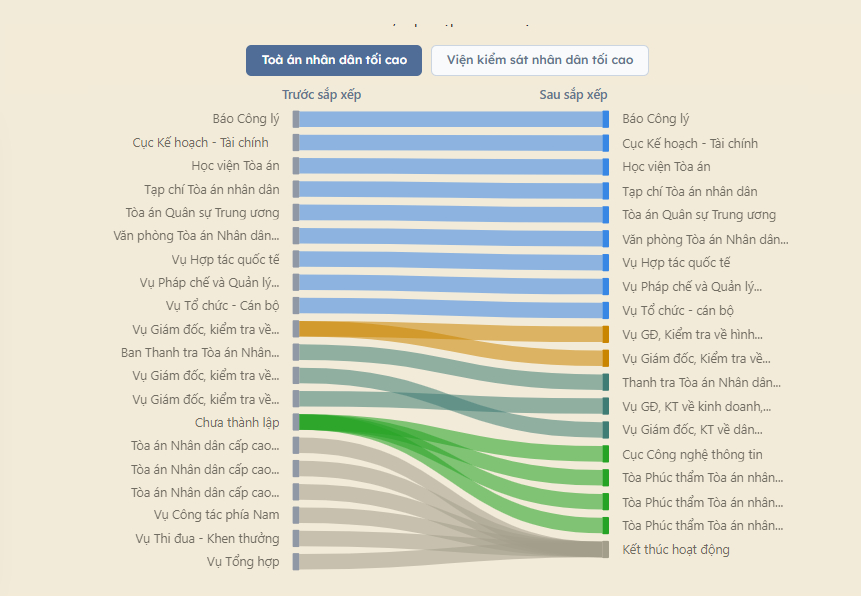Select the Cục Kế hoạch - Tài chính right label

[x=690, y=144]
